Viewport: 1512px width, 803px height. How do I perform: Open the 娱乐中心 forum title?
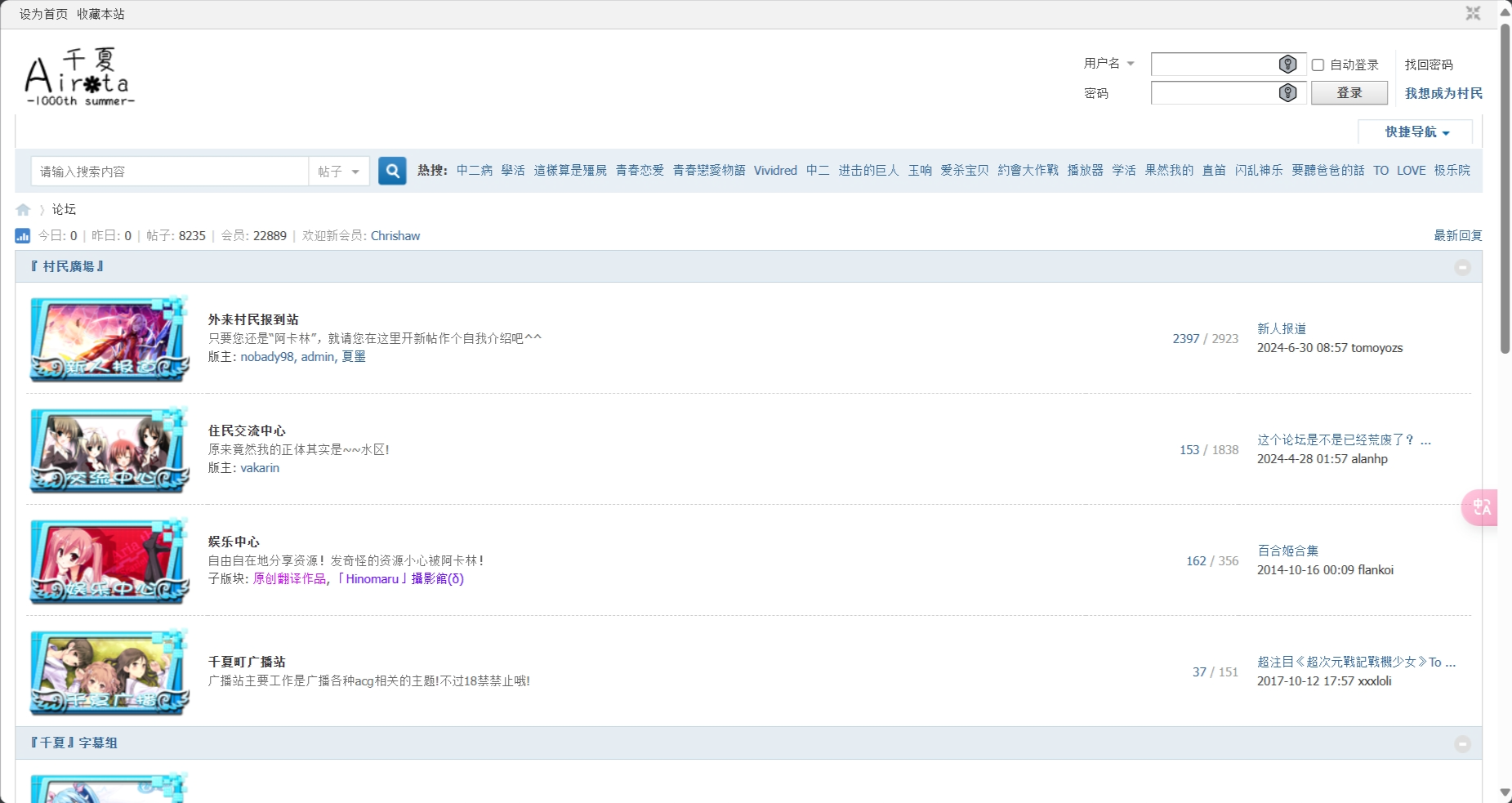(234, 542)
